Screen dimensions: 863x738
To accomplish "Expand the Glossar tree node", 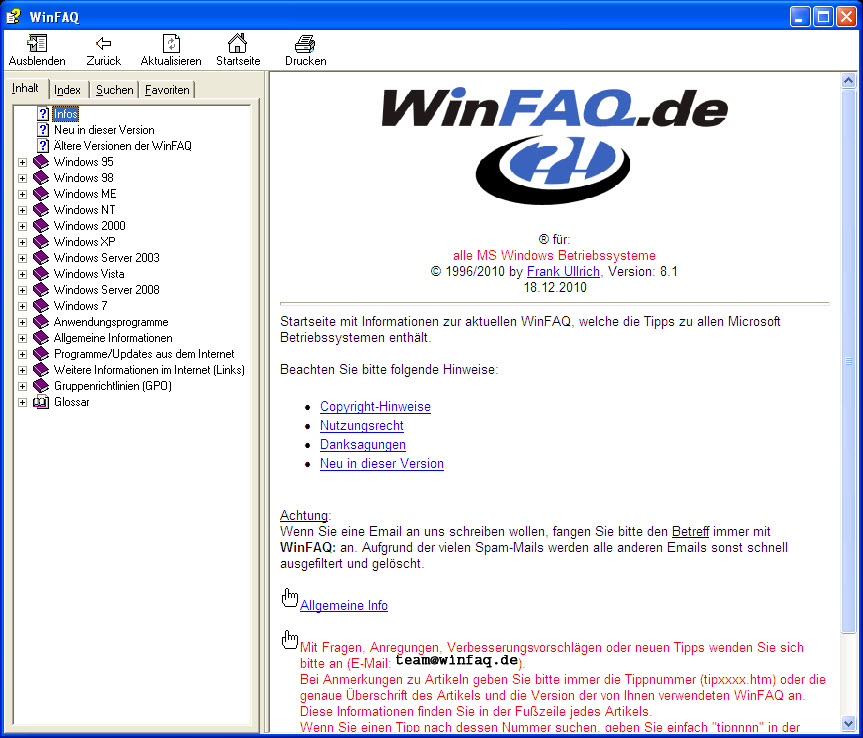I will click(23, 402).
